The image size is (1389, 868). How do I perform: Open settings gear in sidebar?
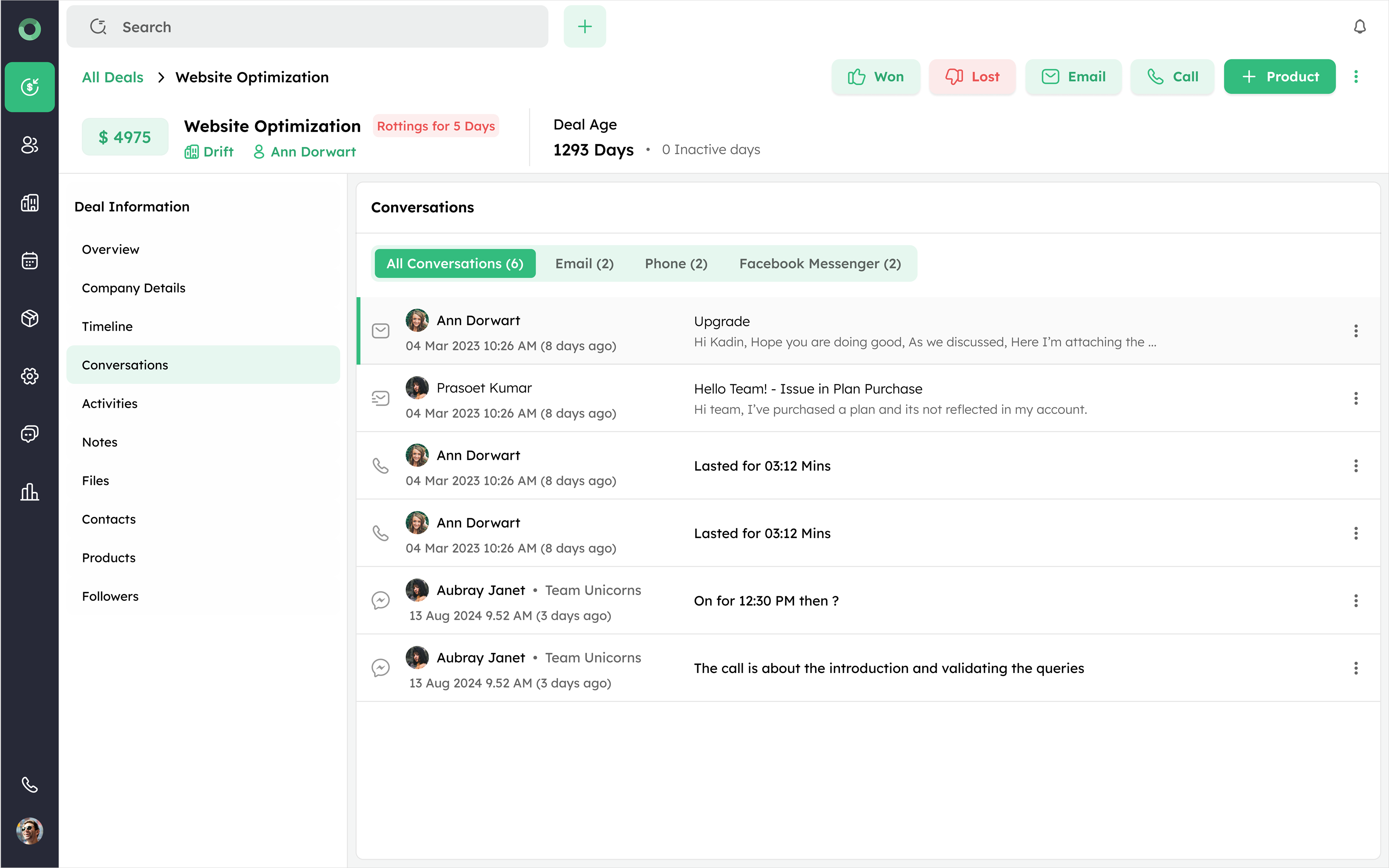pos(29,376)
